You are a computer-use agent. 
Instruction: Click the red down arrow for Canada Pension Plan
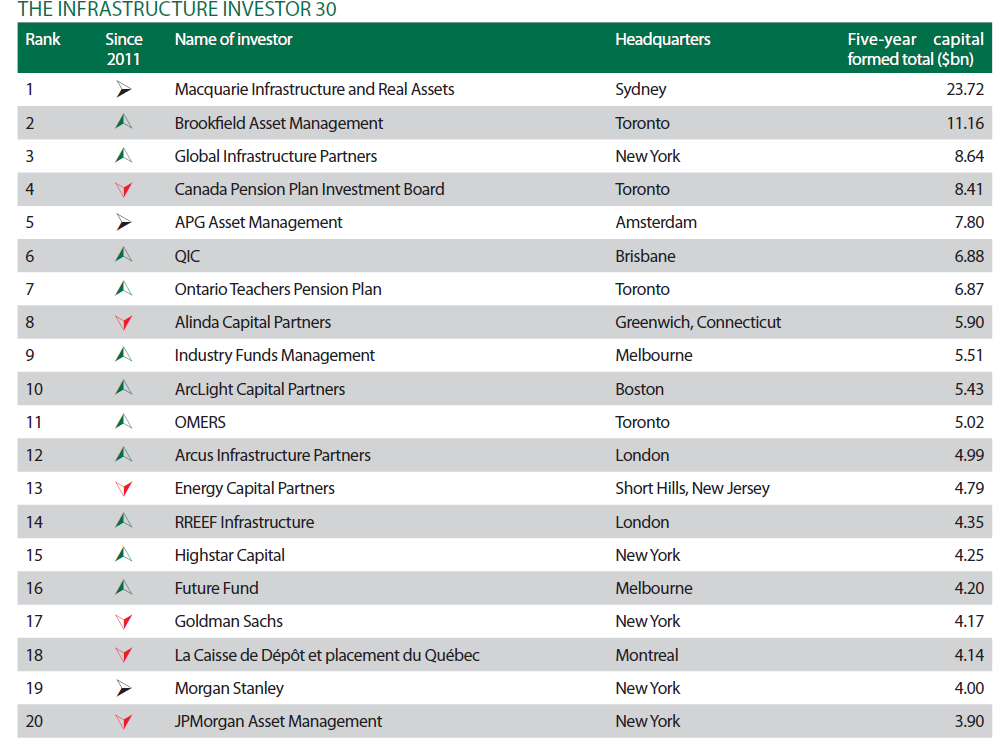pos(124,189)
